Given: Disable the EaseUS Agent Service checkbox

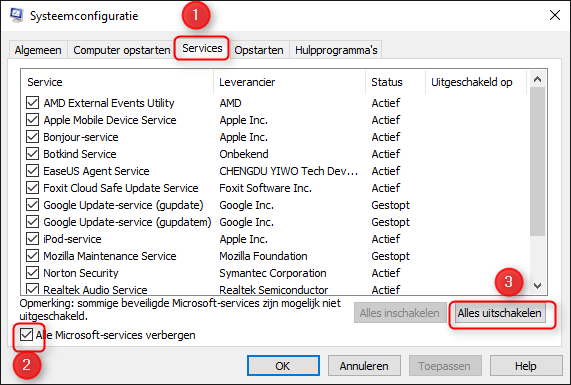Looking at the screenshot, I should (32, 171).
